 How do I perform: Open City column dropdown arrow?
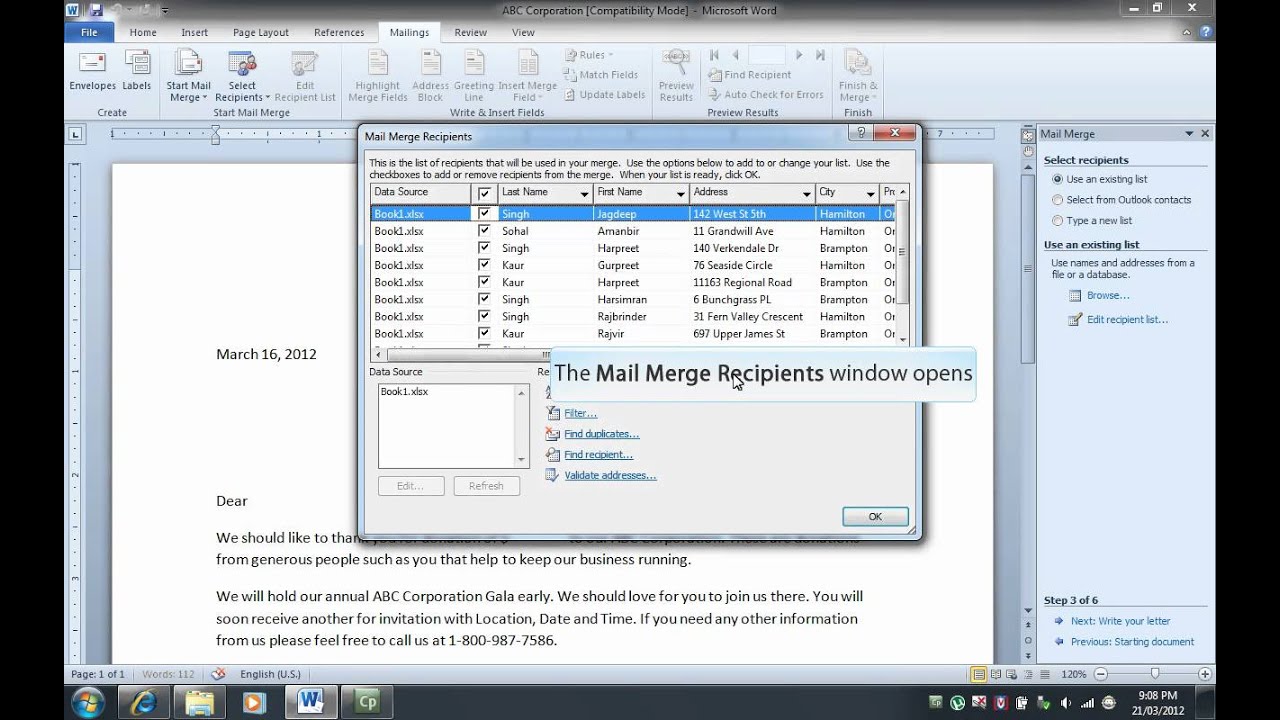[870, 193]
